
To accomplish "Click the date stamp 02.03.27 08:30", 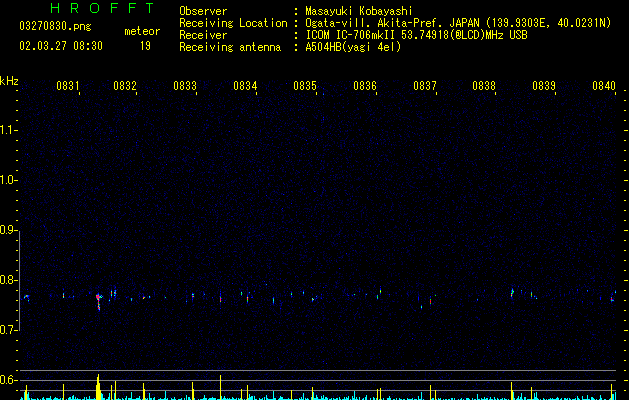I will 61,46.
